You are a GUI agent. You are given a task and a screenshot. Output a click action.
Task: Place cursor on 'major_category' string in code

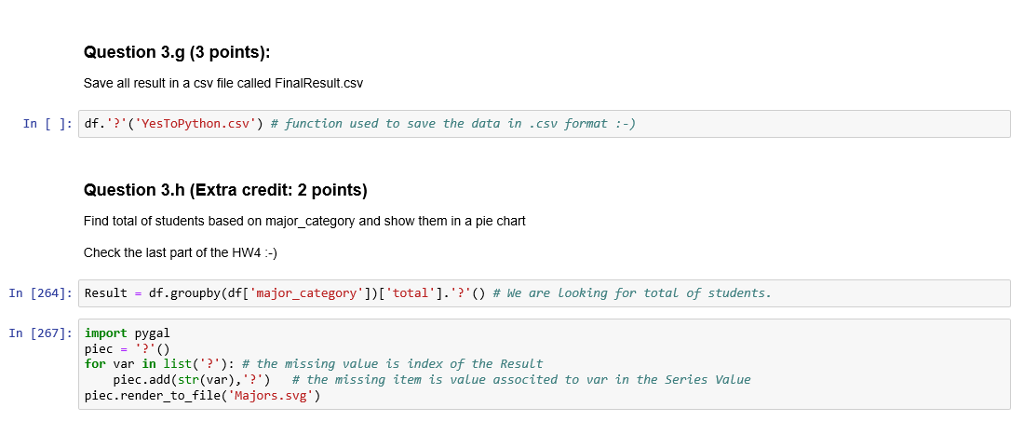[x=304, y=293]
